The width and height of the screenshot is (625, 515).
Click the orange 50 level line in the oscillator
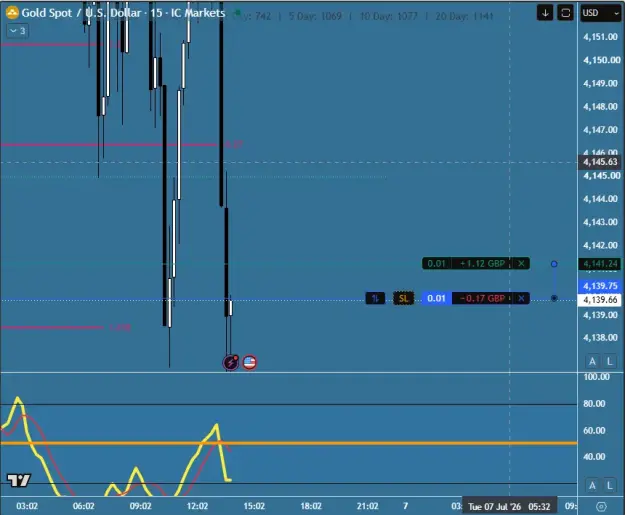tap(289, 443)
